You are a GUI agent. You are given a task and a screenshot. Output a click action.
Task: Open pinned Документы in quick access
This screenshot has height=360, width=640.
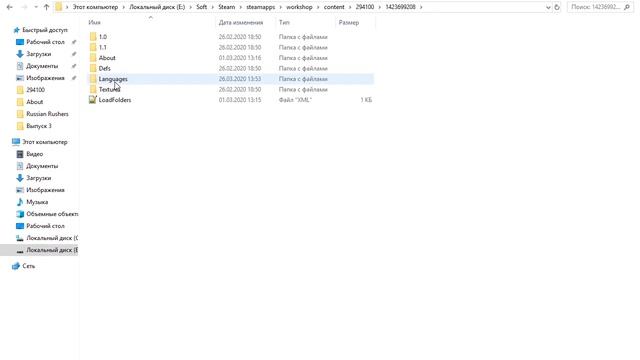(x=42, y=66)
